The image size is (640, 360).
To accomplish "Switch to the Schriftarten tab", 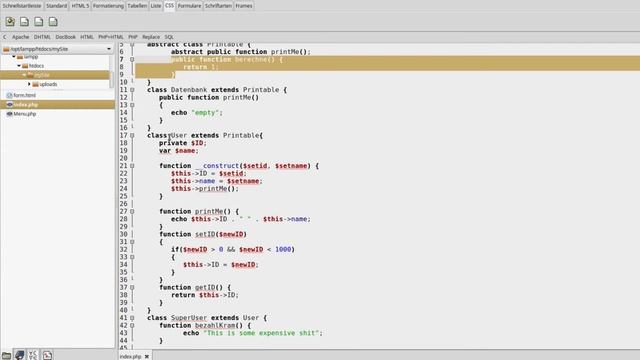I will click(218, 6).
